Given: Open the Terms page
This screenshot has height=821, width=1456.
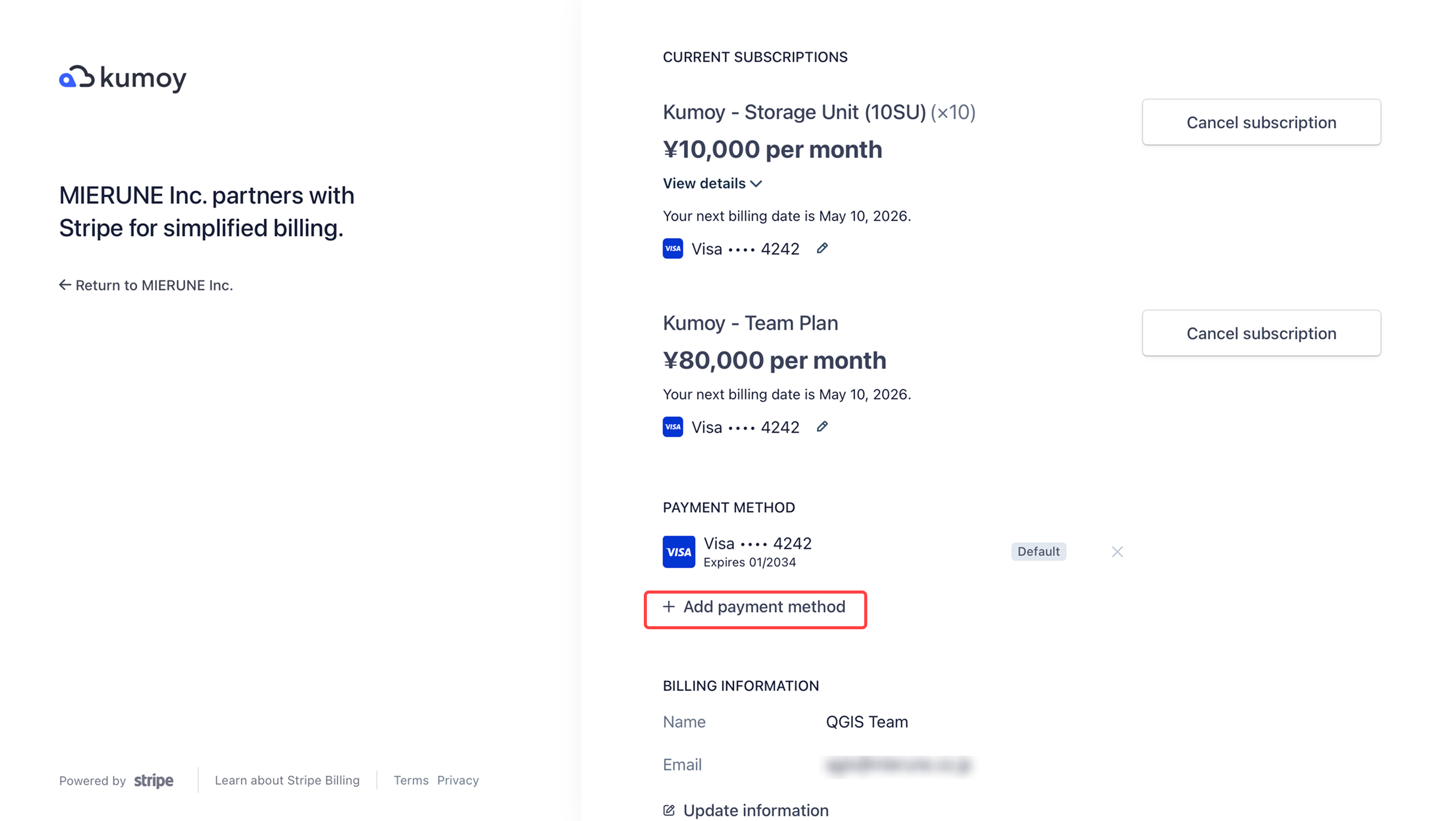Looking at the screenshot, I should pyautogui.click(x=411, y=780).
